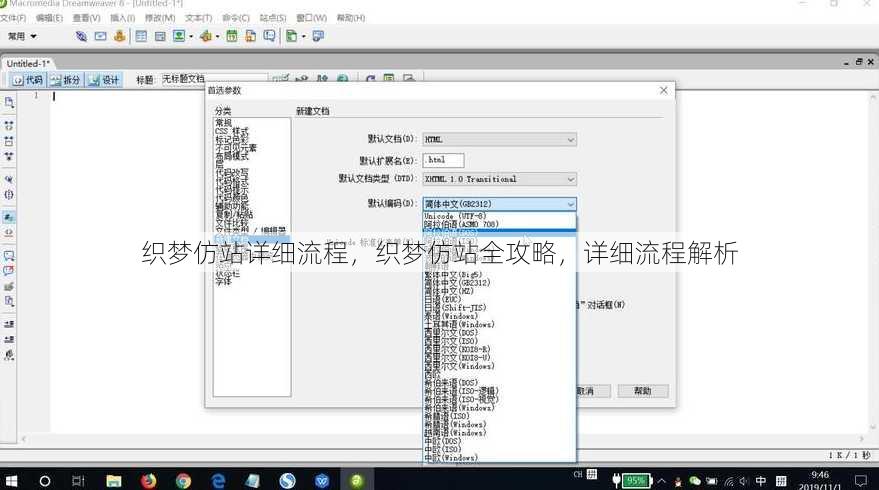The width and height of the screenshot is (879, 490).
Task: Click the apply comment icon in coding toolbar
Action: pyautogui.click(x=9, y=256)
